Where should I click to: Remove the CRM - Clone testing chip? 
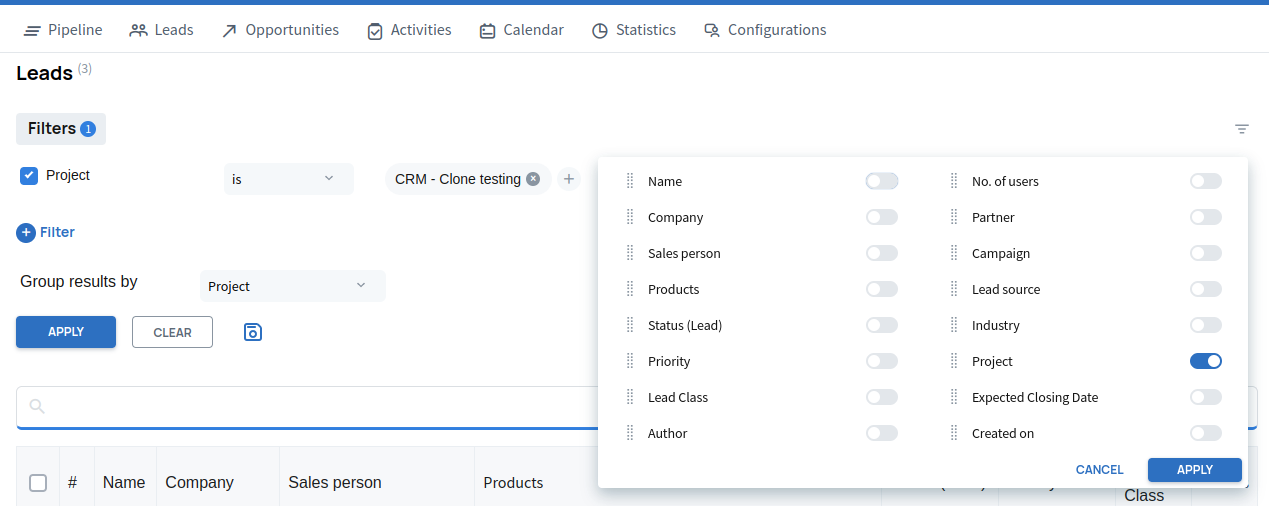coord(533,179)
